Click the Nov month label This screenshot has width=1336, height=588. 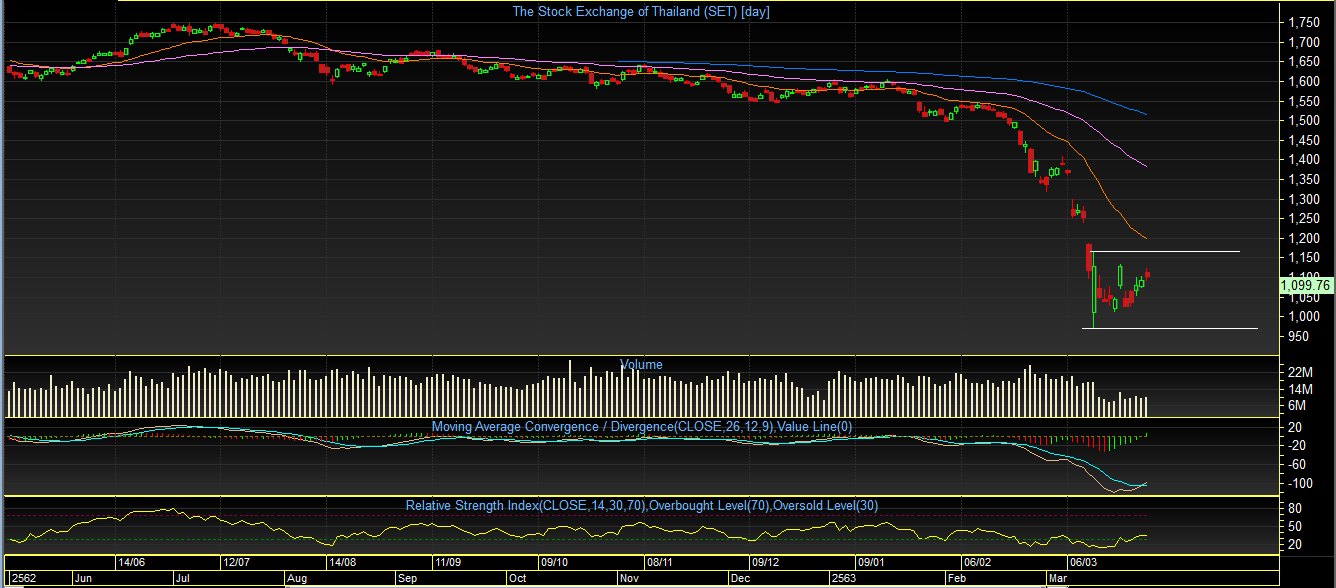tap(629, 579)
